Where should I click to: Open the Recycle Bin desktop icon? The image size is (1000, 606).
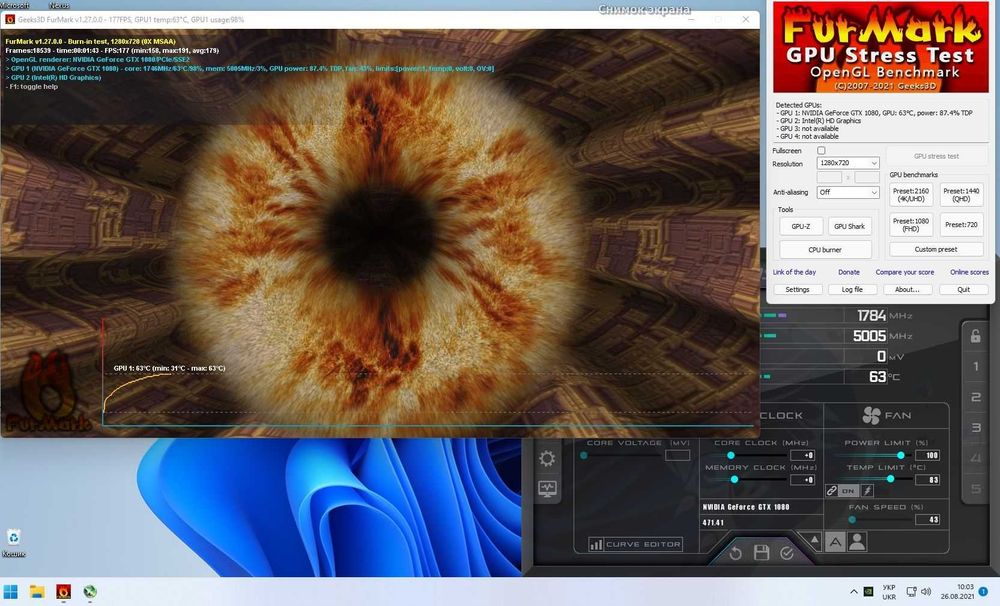pos(13,543)
